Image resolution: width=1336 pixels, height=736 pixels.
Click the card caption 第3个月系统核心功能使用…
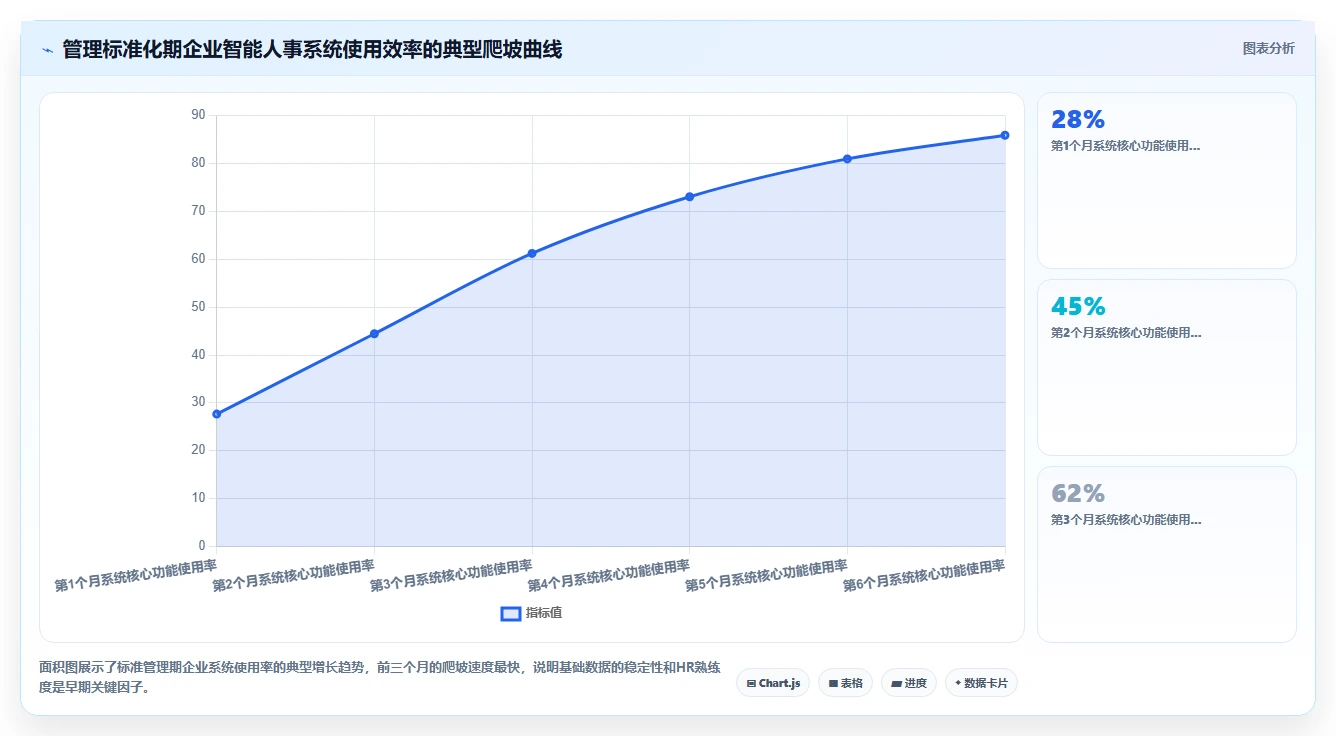click(x=1125, y=520)
